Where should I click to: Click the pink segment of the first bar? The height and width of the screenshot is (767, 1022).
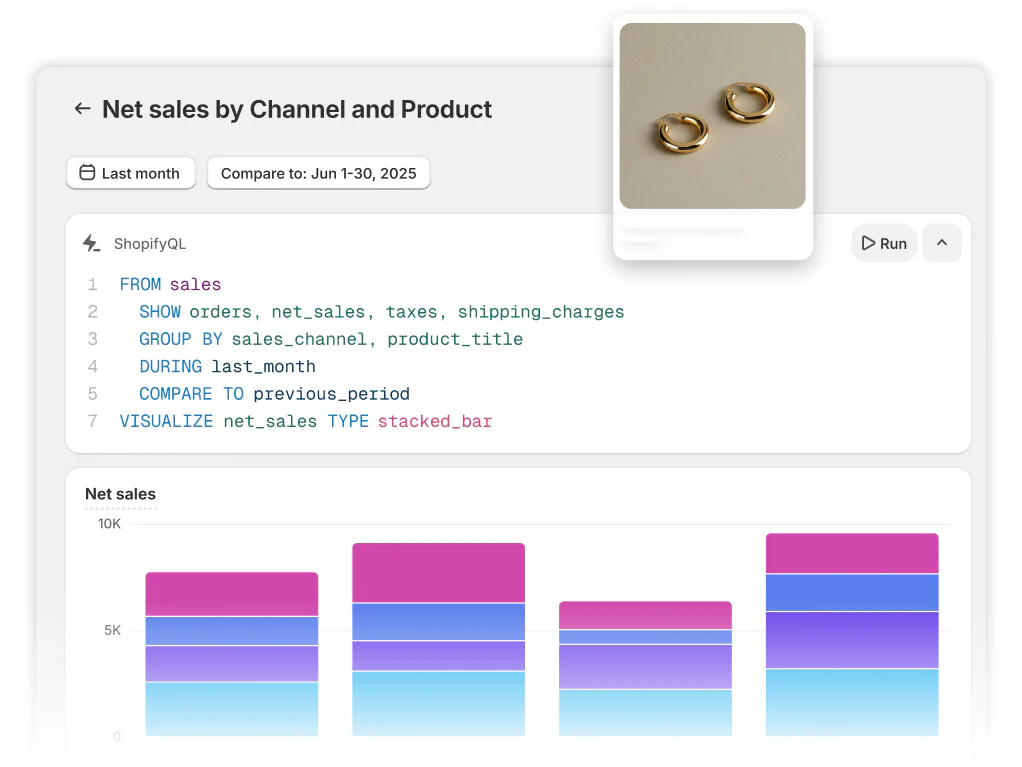click(231, 592)
